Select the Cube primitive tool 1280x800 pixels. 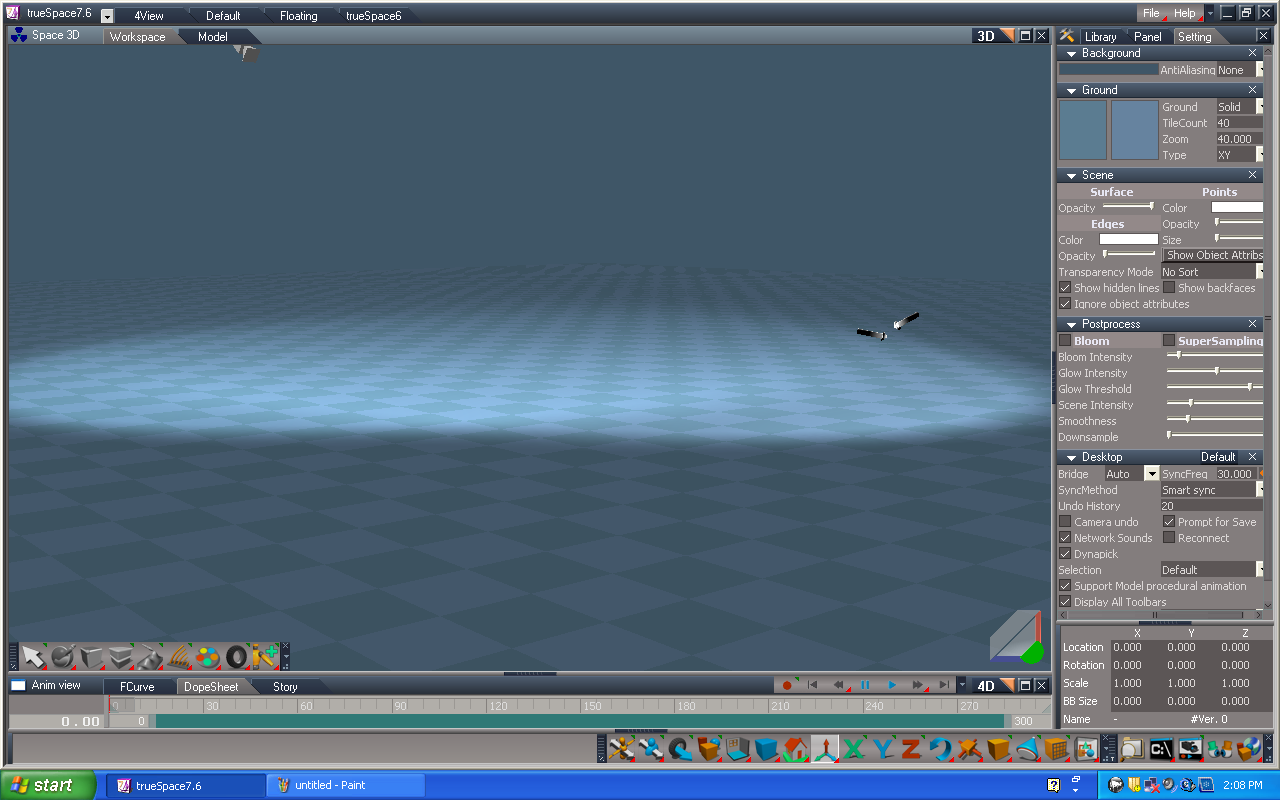91,657
